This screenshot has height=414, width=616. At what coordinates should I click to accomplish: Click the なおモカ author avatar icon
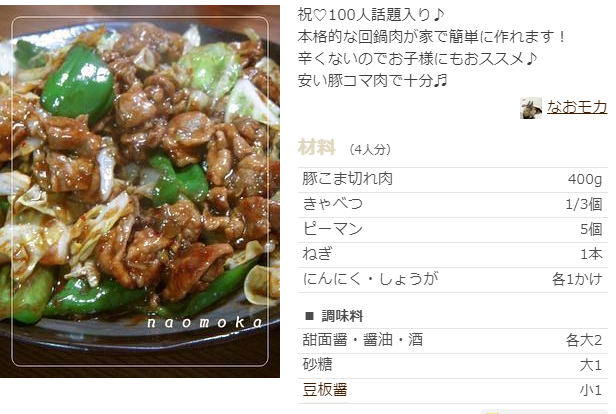point(531,108)
